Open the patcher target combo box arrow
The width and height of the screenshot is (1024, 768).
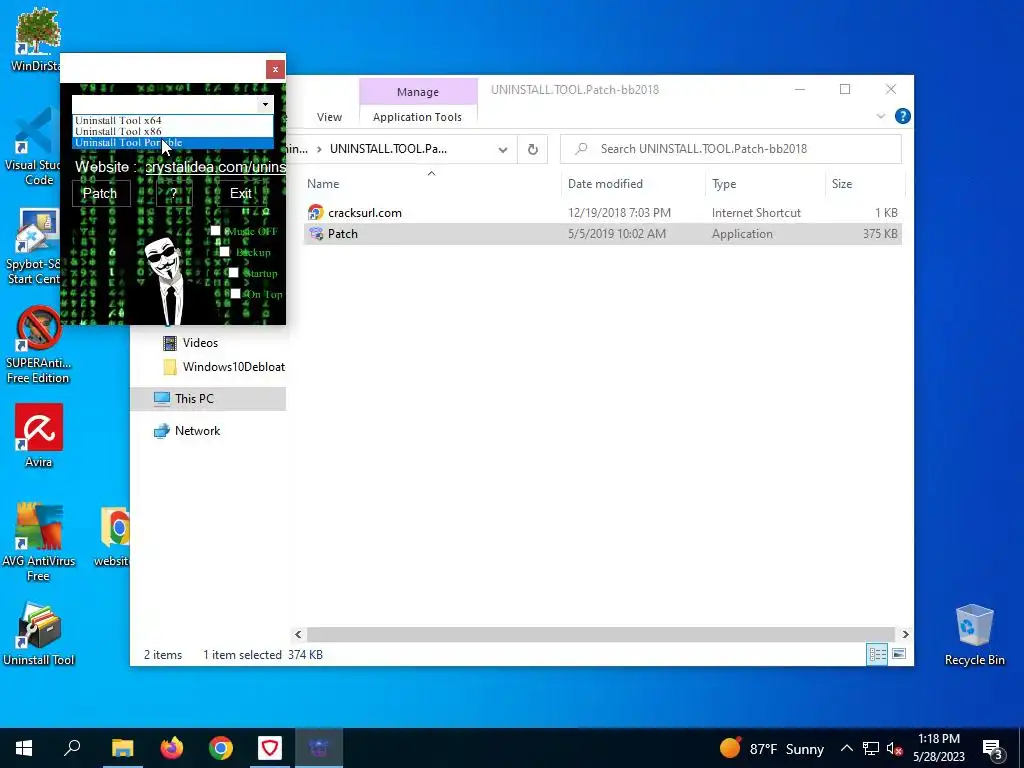[x=264, y=104]
